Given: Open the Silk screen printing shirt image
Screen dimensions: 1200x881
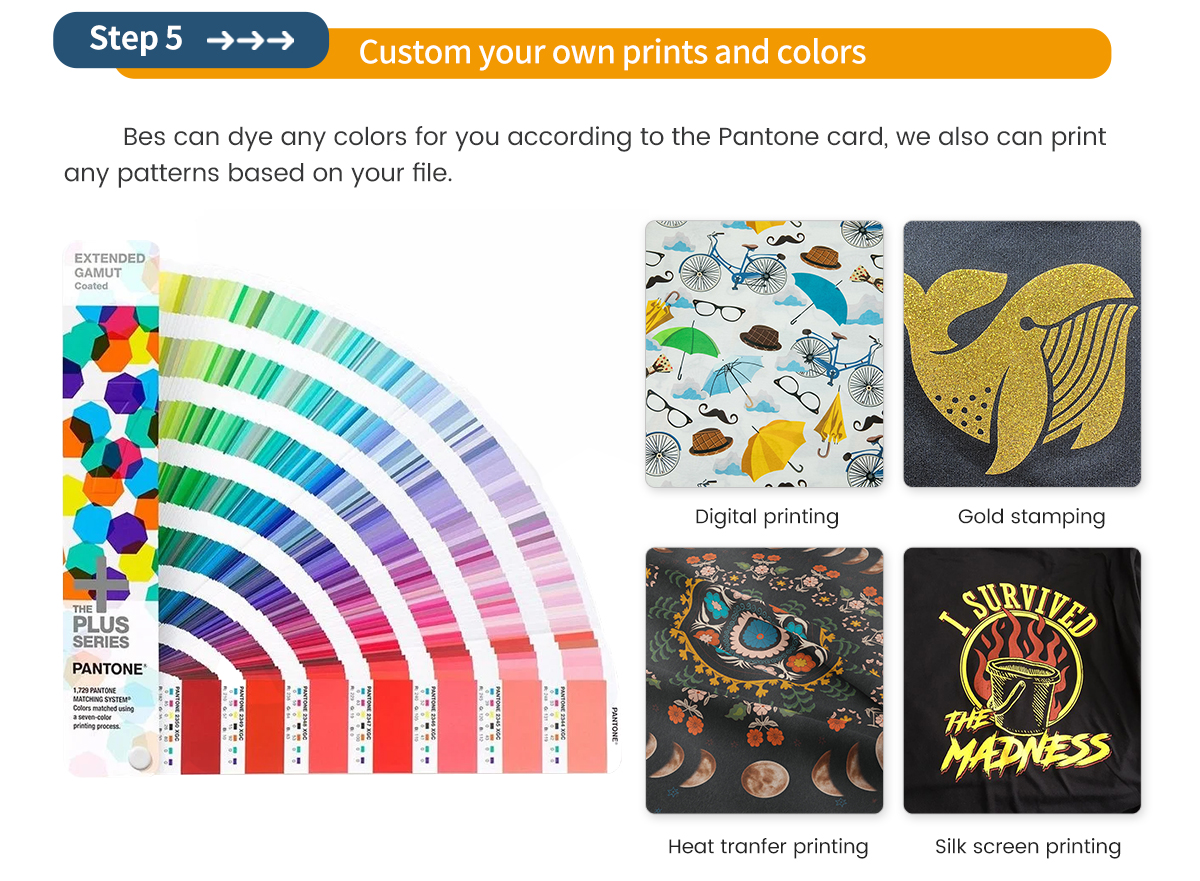Looking at the screenshot, I should pos(1022,680).
